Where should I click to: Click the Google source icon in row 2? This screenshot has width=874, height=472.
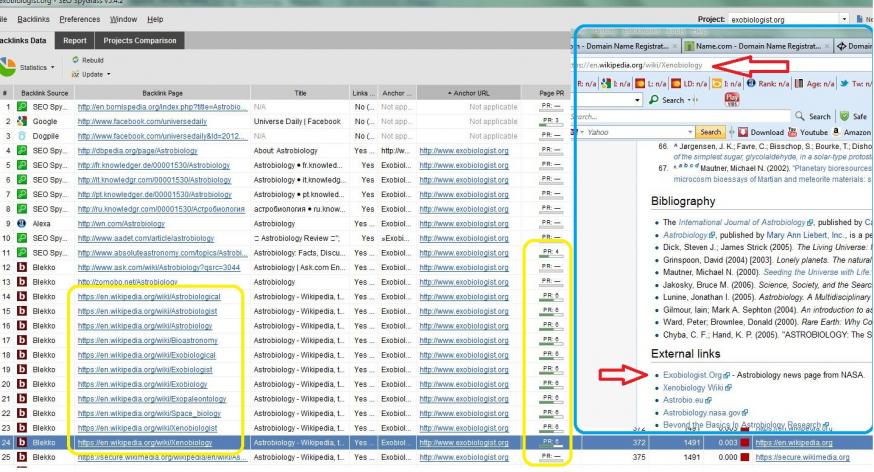coord(22,121)
